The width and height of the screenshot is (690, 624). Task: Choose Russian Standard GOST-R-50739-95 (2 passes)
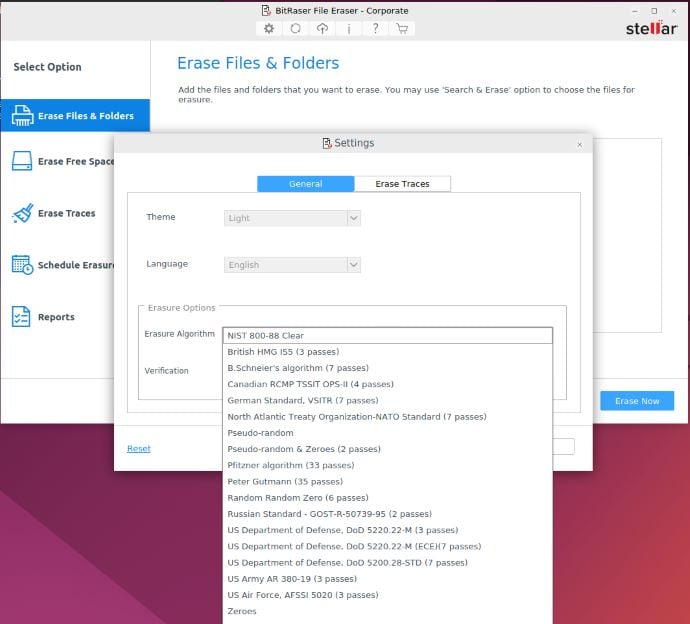tap(387, 514)
